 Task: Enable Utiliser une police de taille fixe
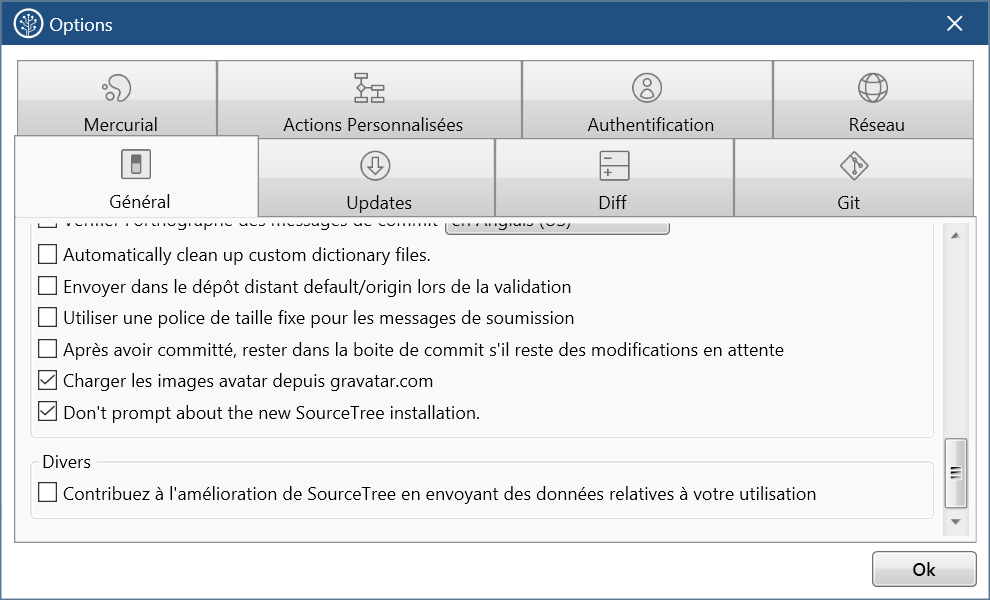47,317
